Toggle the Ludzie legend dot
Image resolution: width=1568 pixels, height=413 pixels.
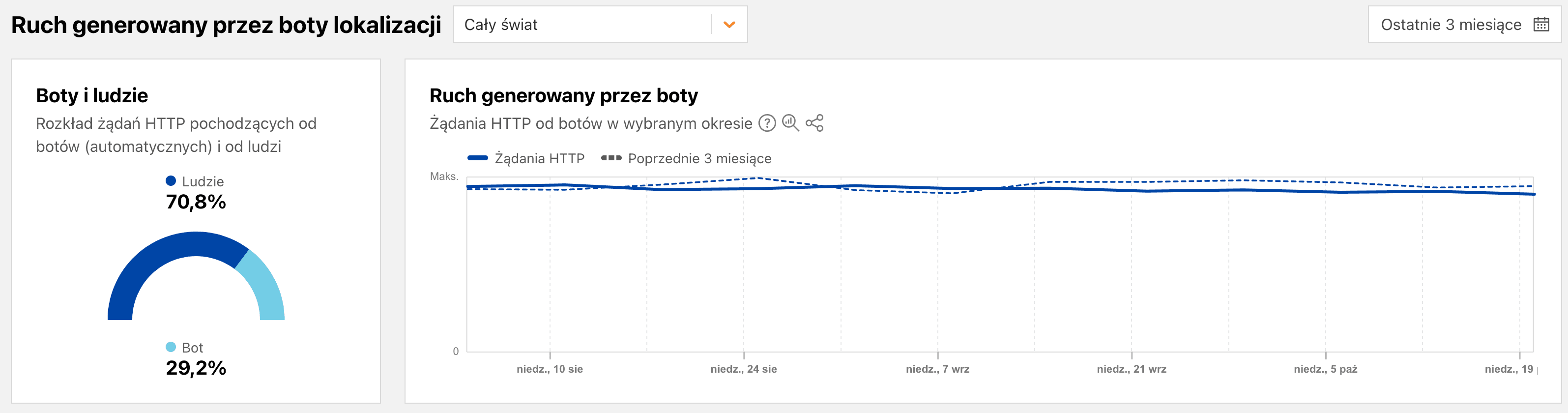pos(171,181)
